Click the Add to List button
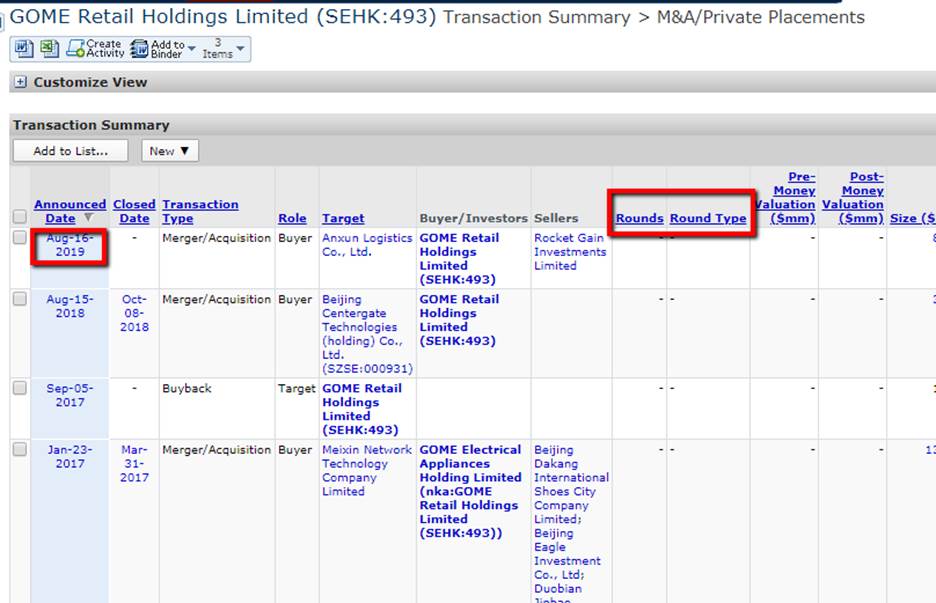This screenshot has width=936, height=603. (70, 151)
